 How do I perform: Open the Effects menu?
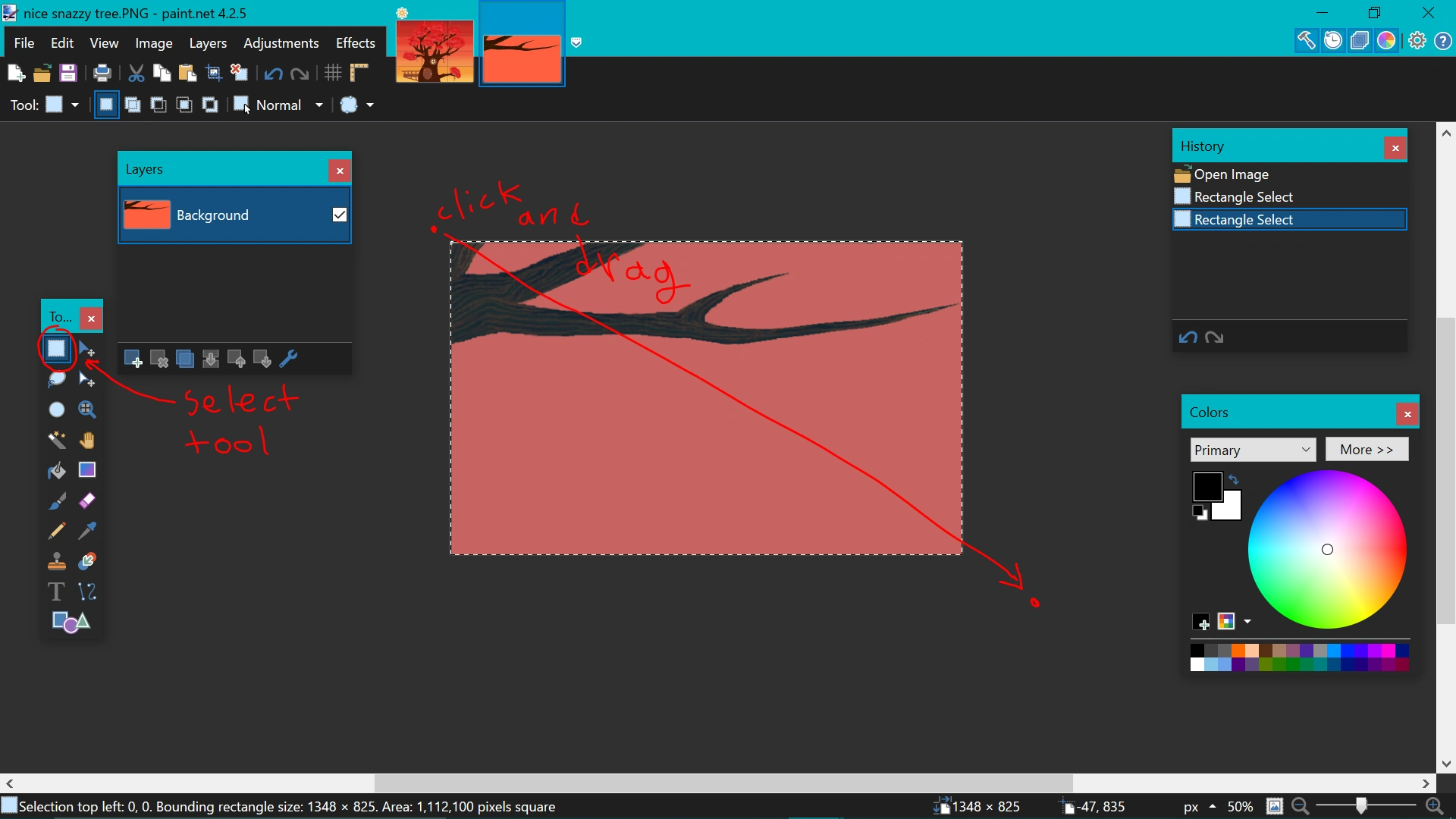point(356,43)
